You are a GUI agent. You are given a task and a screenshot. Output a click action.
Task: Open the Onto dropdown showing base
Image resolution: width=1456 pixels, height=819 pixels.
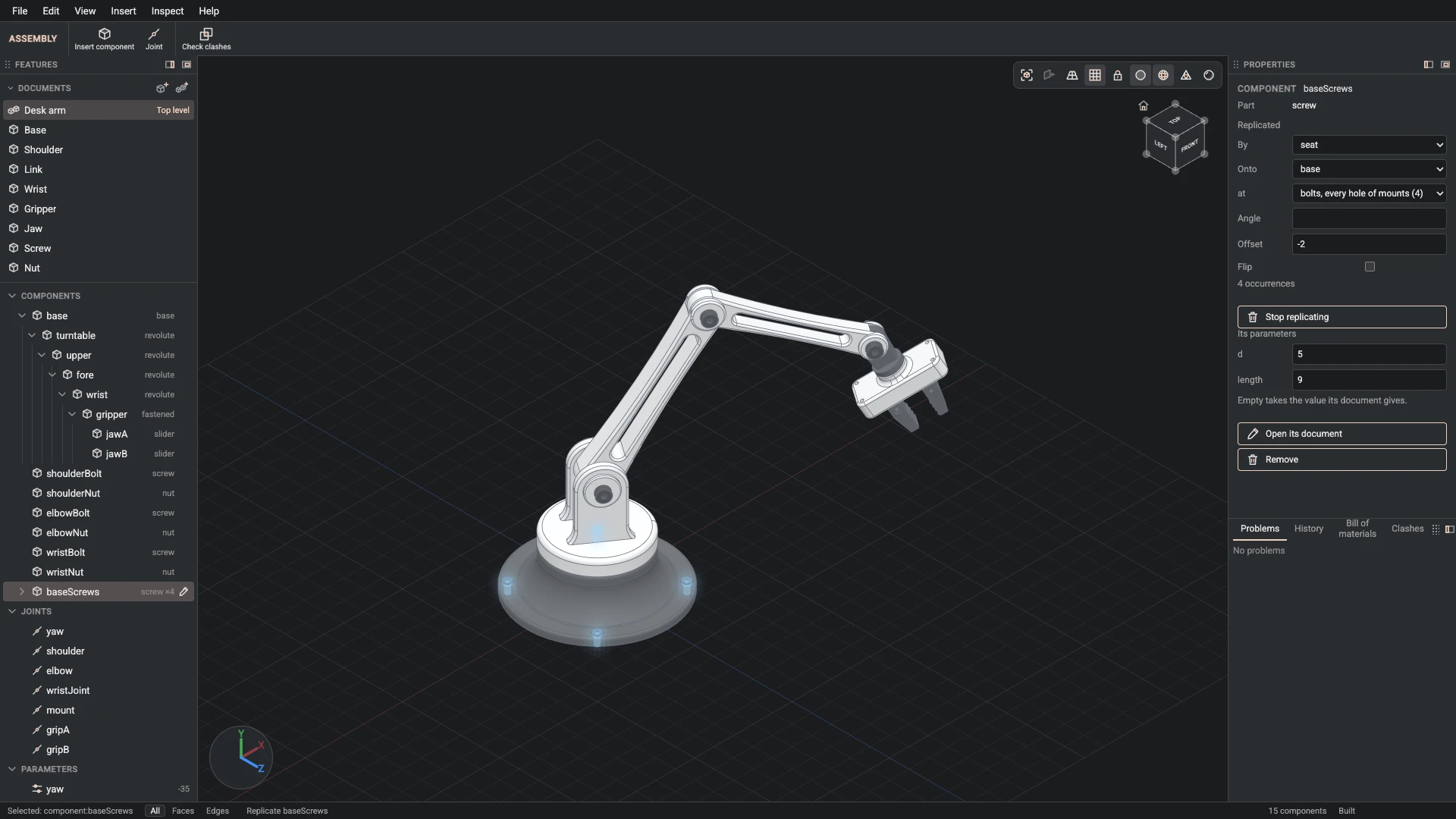[x=1370, y=169]
